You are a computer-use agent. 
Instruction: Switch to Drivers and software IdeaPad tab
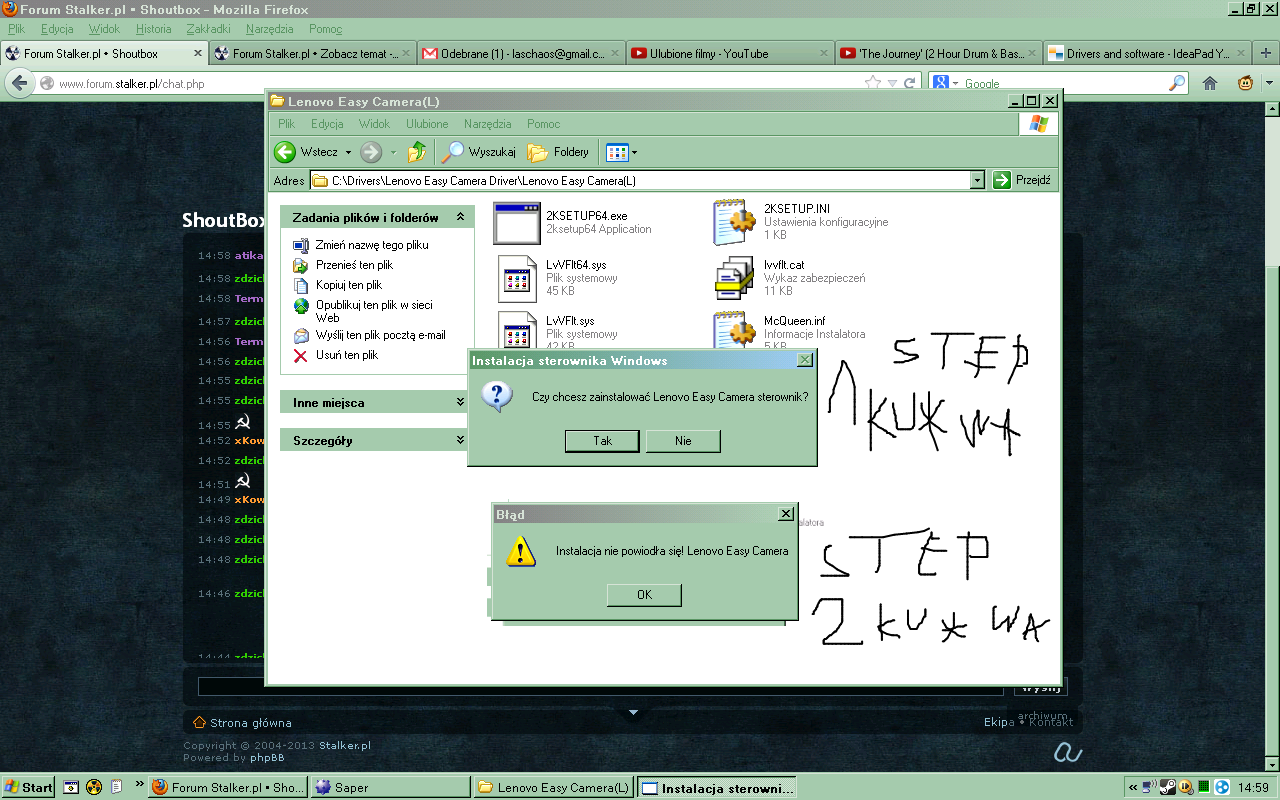tap(1145, 53)
